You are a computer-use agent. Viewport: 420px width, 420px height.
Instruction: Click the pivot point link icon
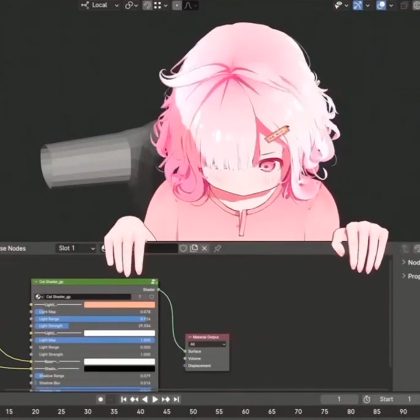[x=131, y=5]
